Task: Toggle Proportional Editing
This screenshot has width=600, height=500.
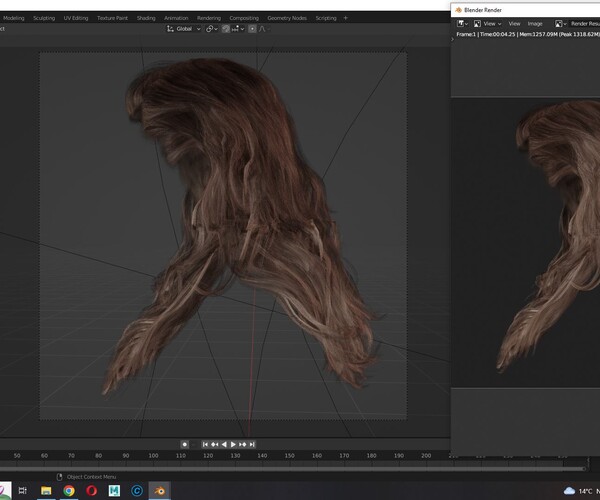Action: tap(252, 29)
